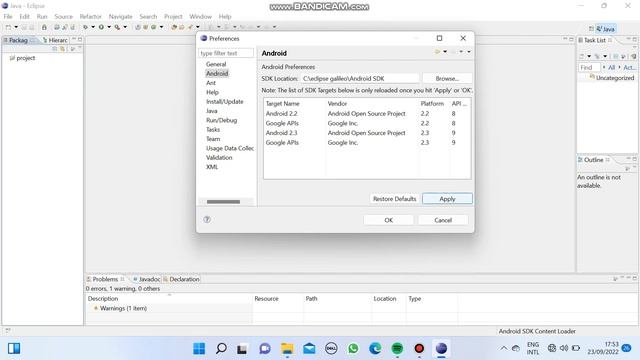Click the Vendor column header
Image resolution: width=640 pixels, height=360 pixels.
point(372,104)
